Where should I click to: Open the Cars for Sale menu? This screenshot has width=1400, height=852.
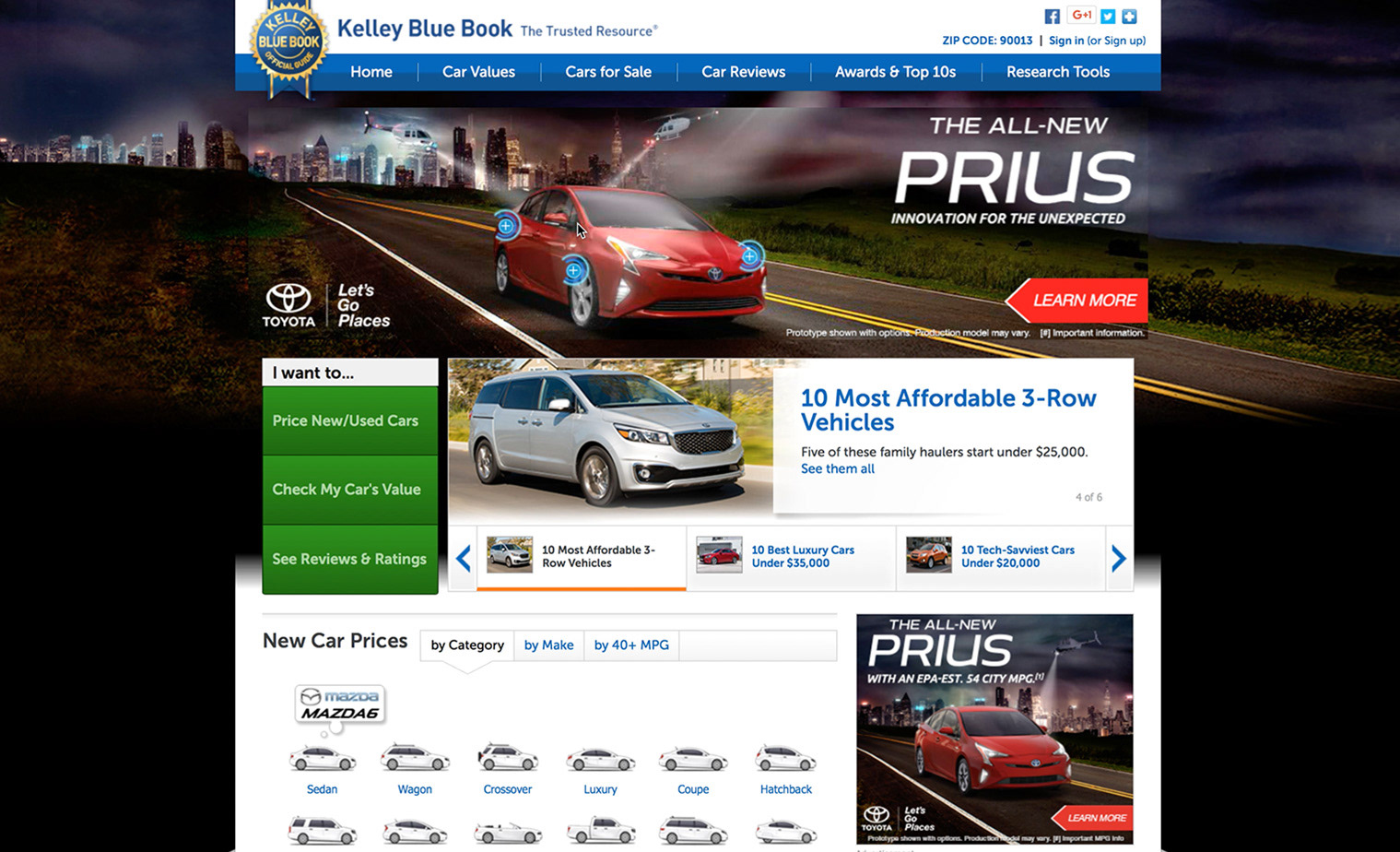coord(608,72)
